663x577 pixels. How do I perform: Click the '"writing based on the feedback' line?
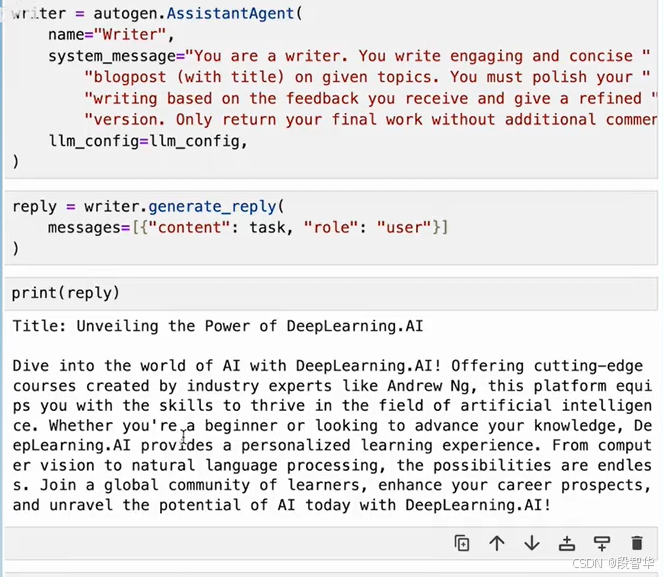[371, 98]
